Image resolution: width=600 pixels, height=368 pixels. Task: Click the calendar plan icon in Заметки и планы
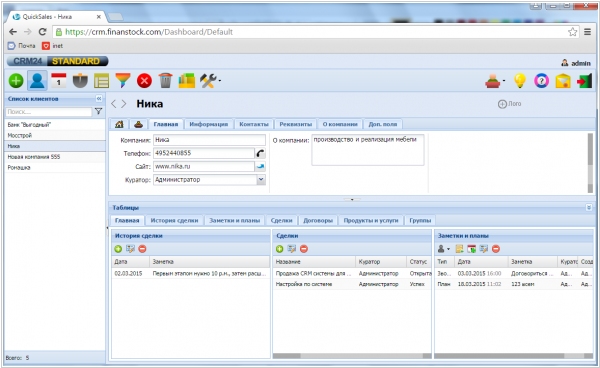[471, 249]
